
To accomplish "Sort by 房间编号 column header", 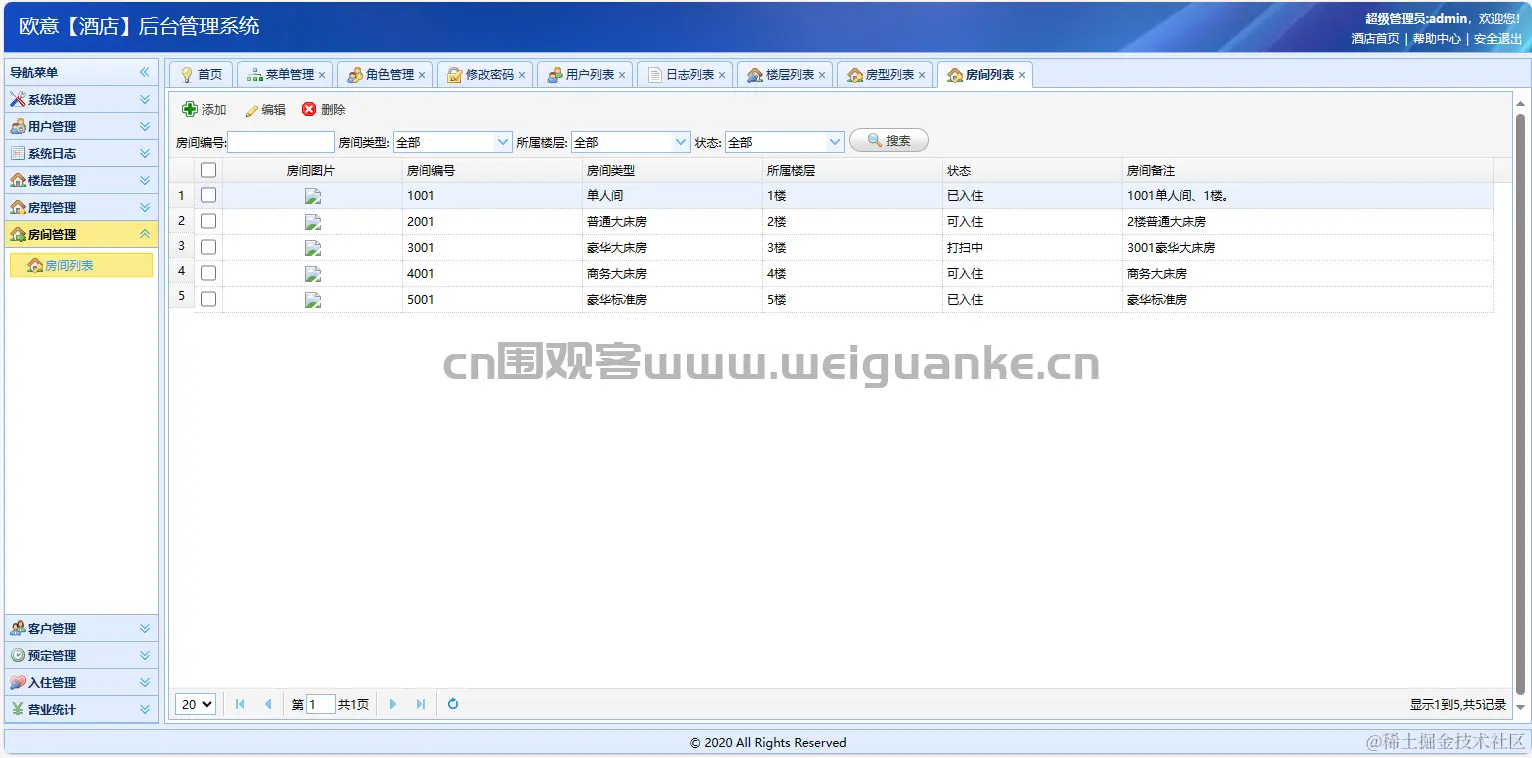I will (492, 170).
